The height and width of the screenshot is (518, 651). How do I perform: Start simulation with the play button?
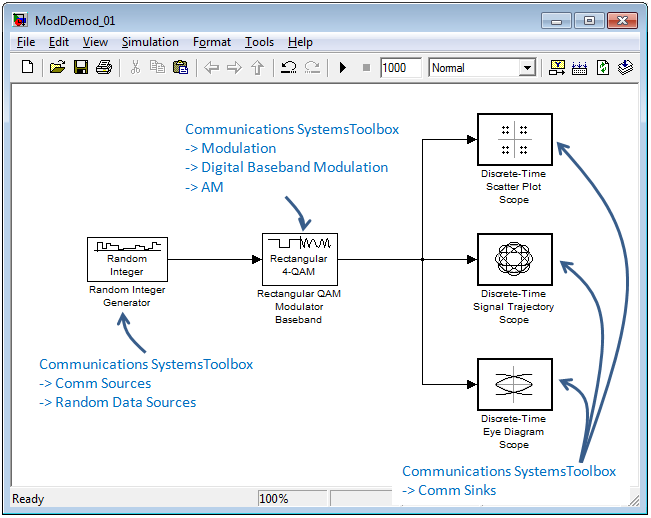coord(343,67)
